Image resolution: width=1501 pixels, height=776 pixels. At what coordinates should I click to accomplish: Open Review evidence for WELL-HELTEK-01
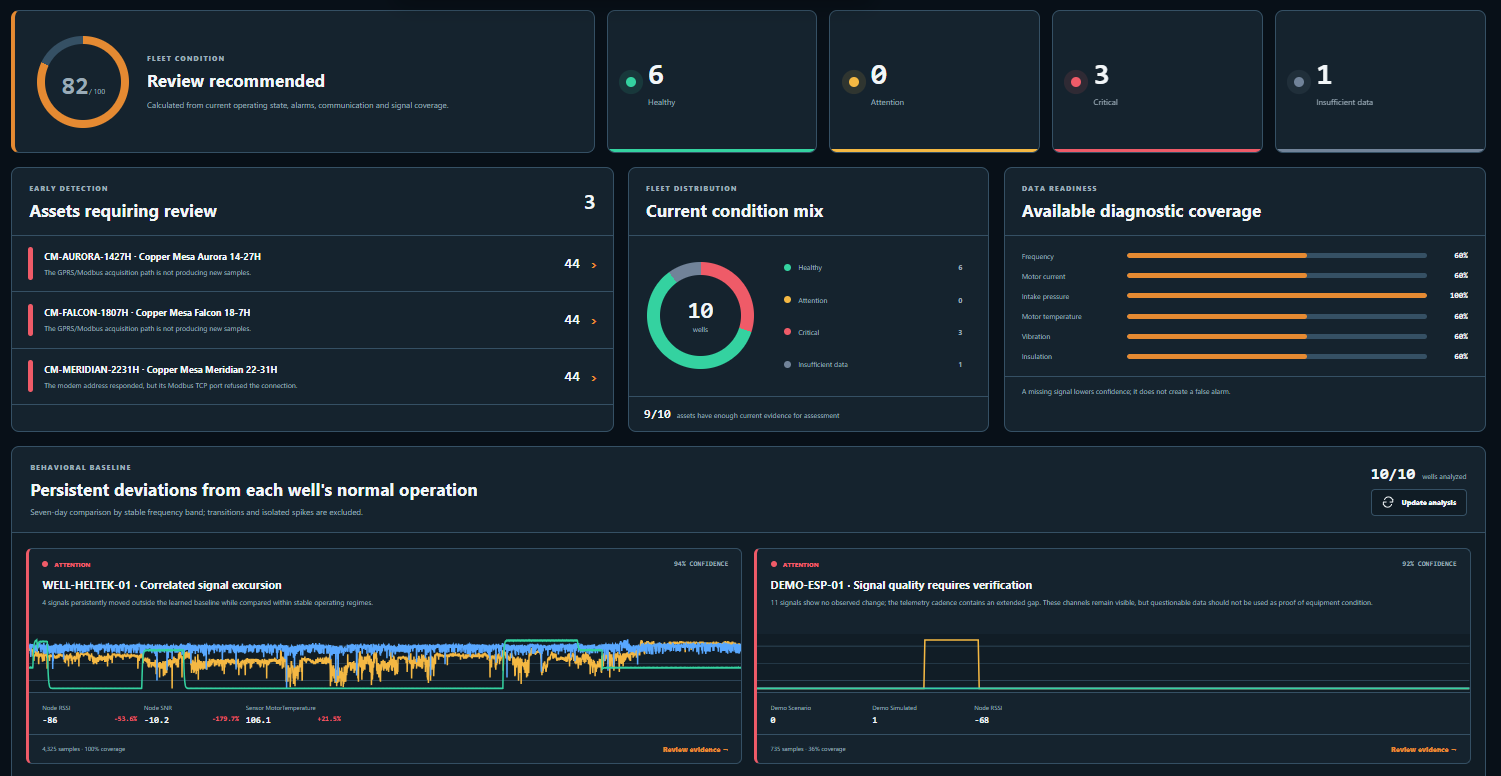click(695, 749)
